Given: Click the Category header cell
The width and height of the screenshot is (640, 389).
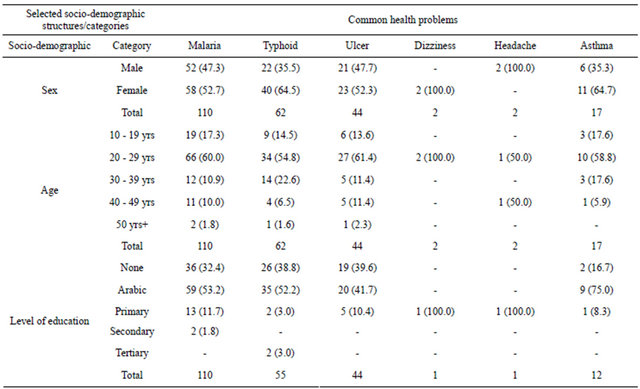Looking at the screenshot, I should (131, 45).
